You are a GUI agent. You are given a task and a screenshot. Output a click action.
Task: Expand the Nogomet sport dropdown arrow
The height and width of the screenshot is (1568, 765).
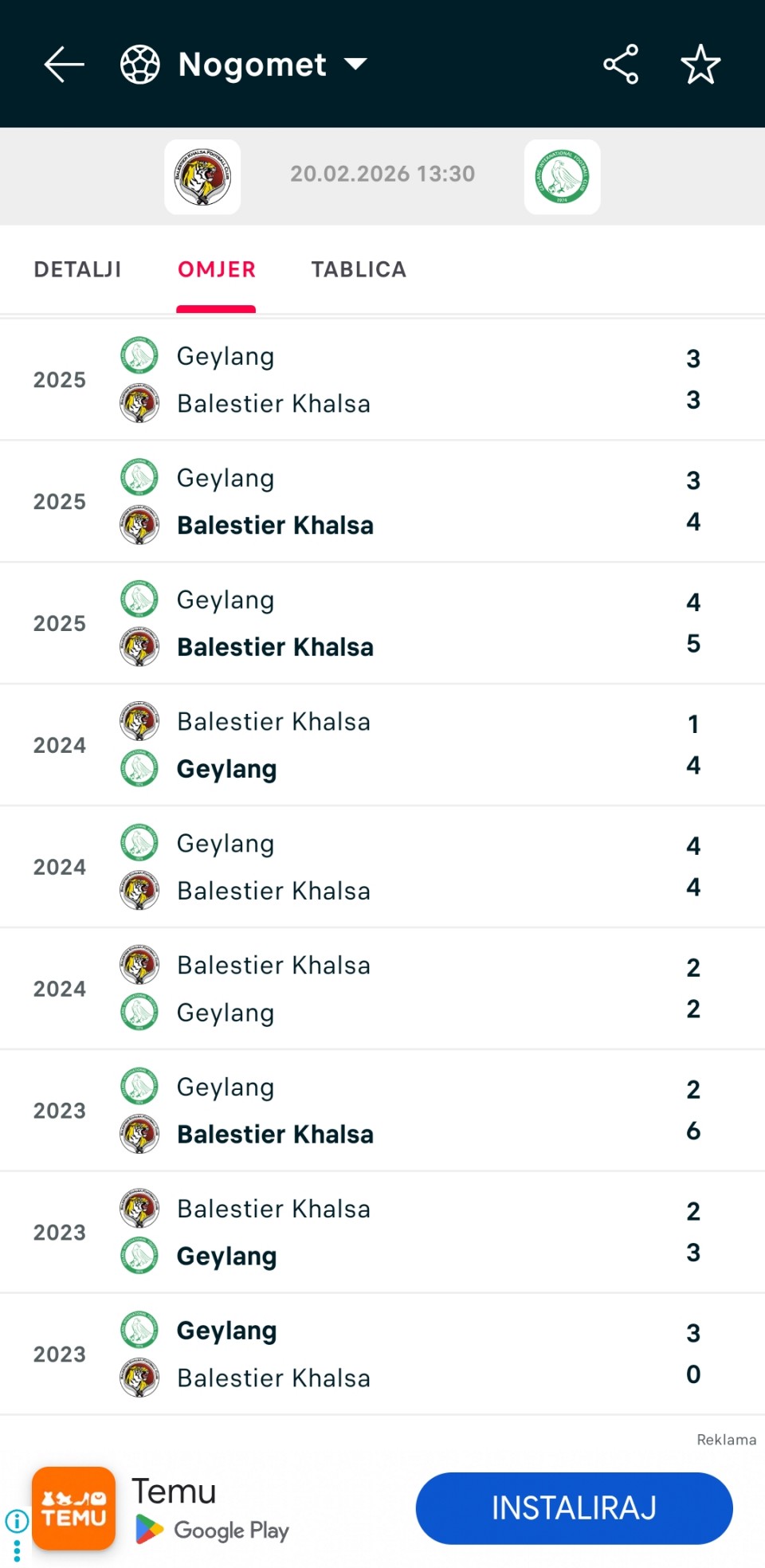click(355, 65)
